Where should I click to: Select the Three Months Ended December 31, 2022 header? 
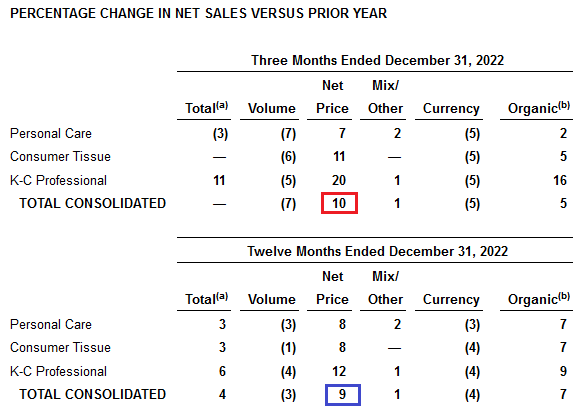coord(377,60)
